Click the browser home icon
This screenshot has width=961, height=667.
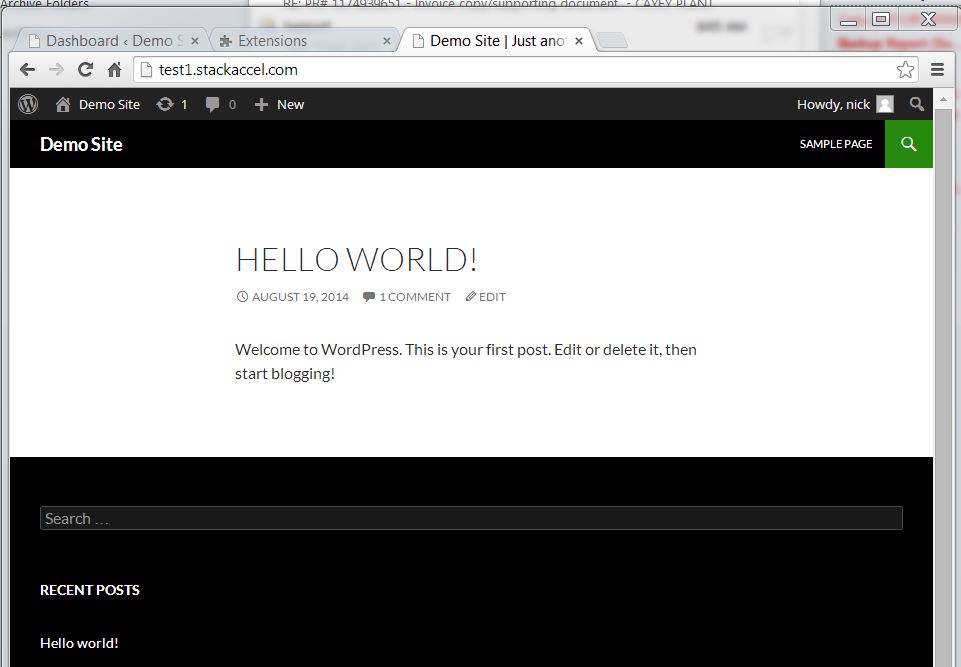(x=114, y=69)
